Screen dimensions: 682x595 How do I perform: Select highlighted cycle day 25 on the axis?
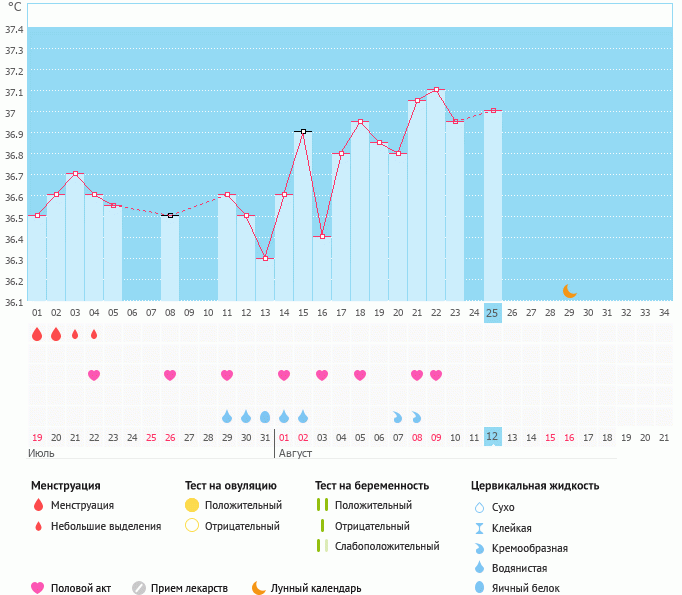[492, 312]
